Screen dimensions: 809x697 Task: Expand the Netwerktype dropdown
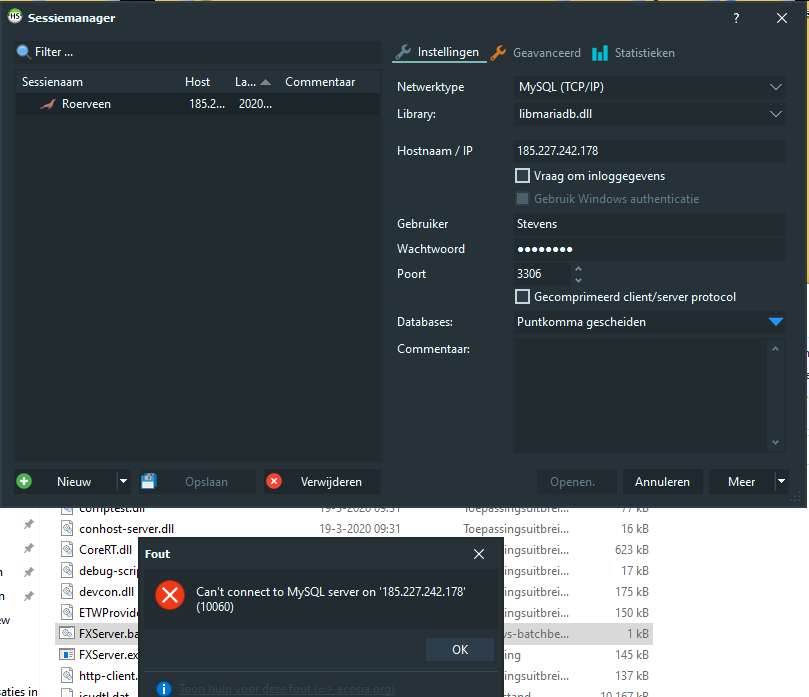click(776, 87)
